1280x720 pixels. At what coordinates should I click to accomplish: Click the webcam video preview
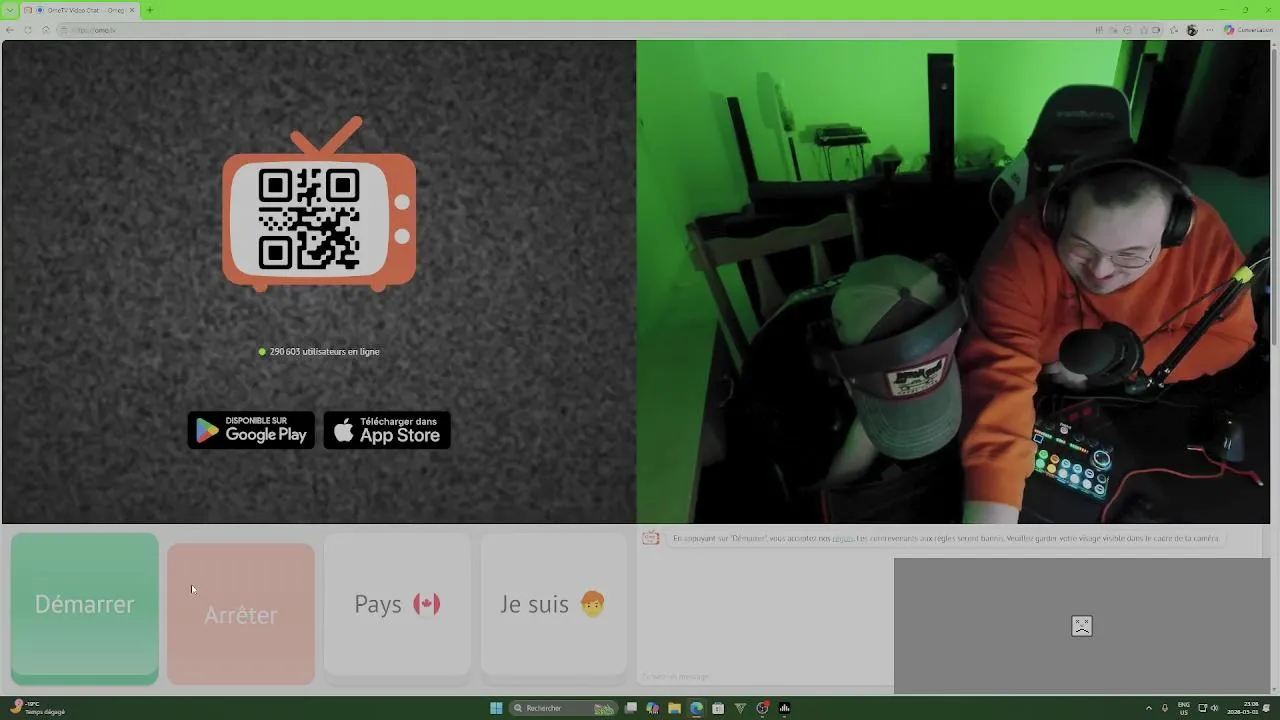[953, 281]
